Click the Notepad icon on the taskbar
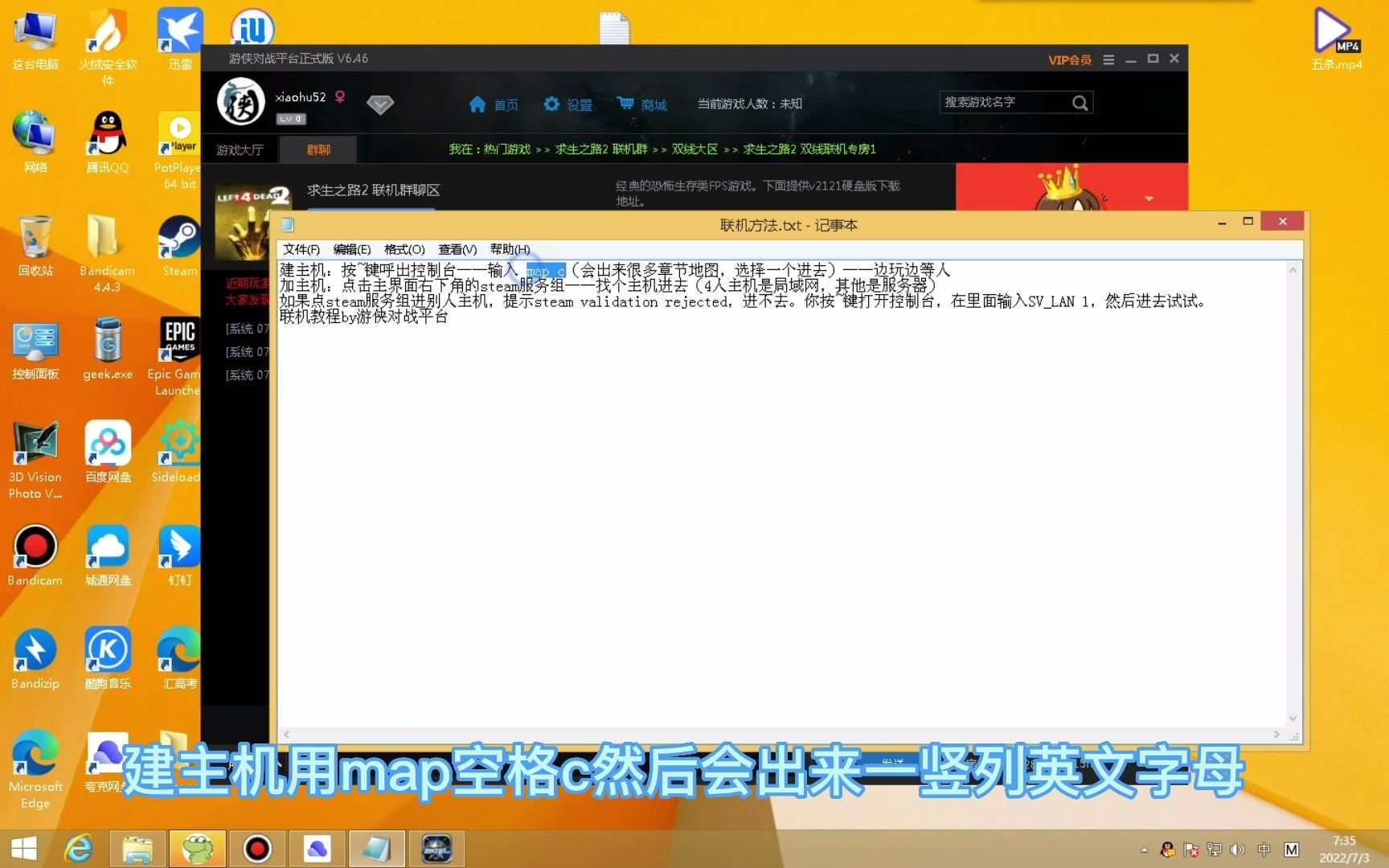The width and height of the screenshot is (1389, 868). pos(376,849)
